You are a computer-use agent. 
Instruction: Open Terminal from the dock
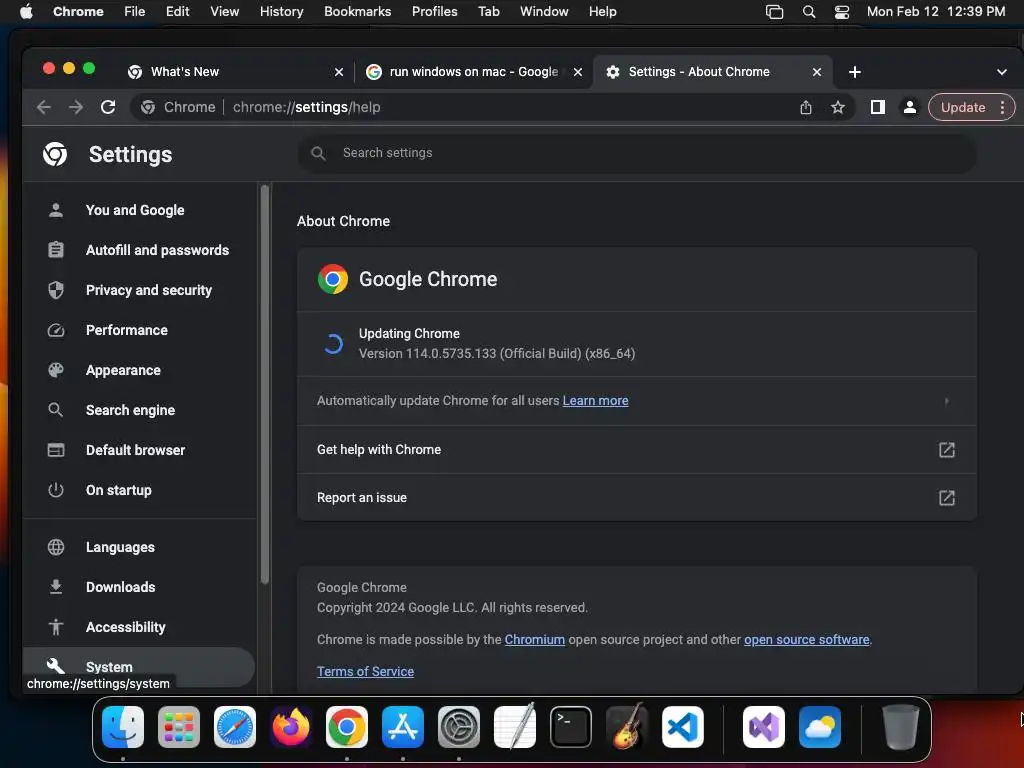pos(571,727)
